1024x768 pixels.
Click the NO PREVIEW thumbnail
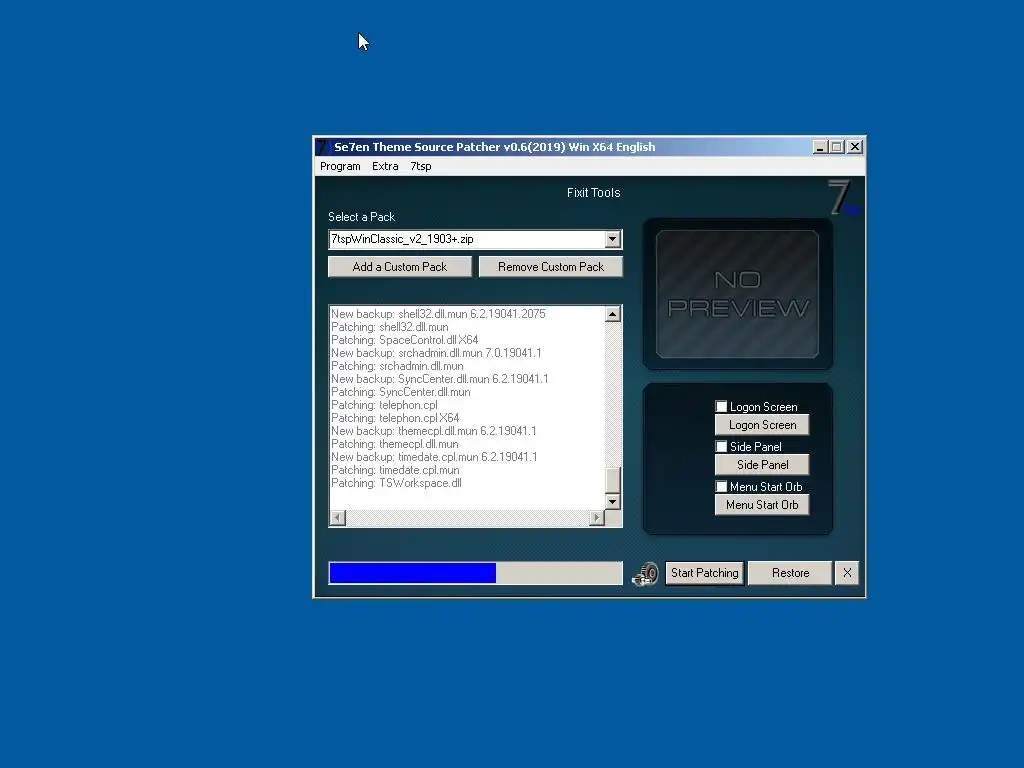point(737,294)
